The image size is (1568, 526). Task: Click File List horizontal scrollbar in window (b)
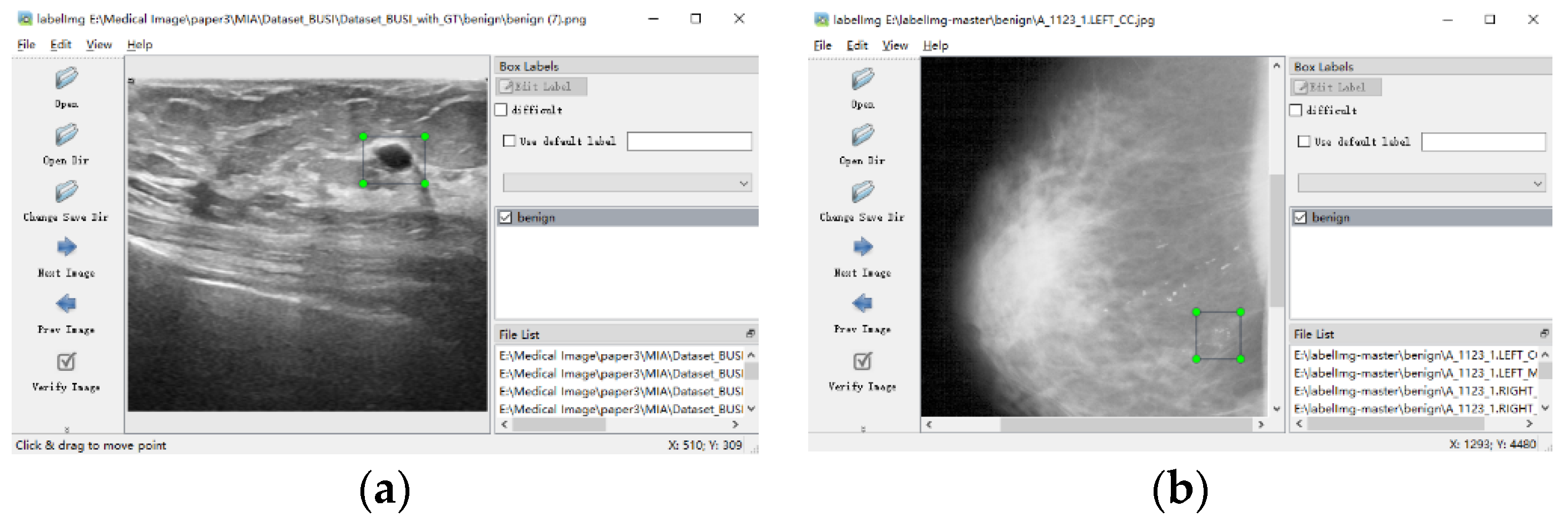coord(1396,424)
